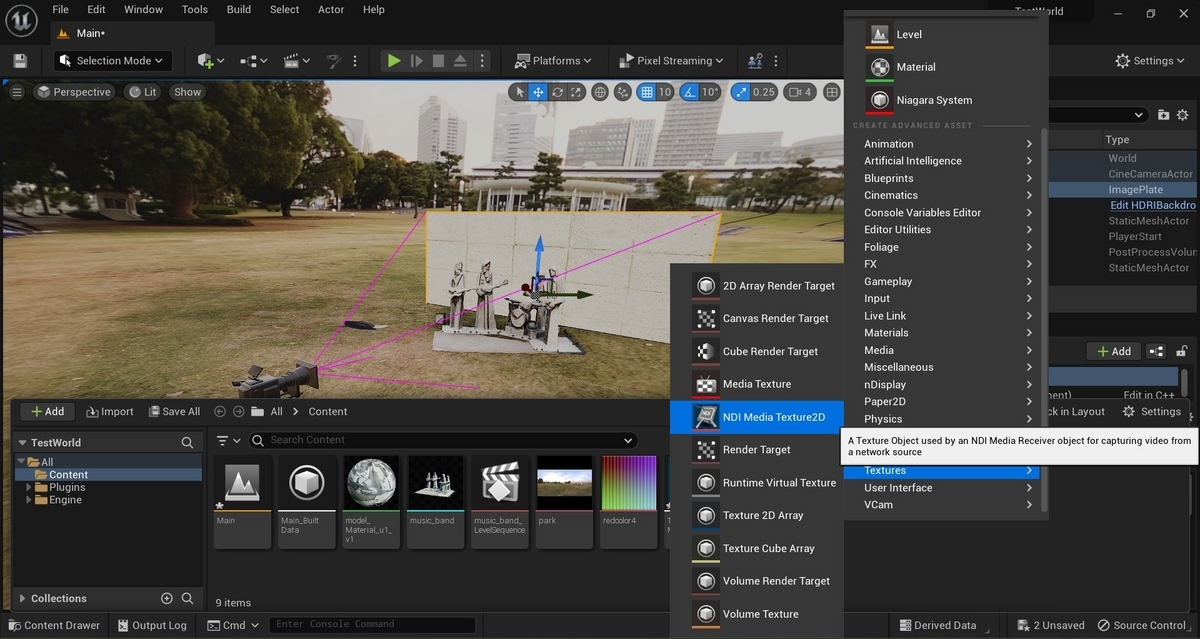
Task: Toggle world/local coordinate globe icon
Action: tap(600, 92)
